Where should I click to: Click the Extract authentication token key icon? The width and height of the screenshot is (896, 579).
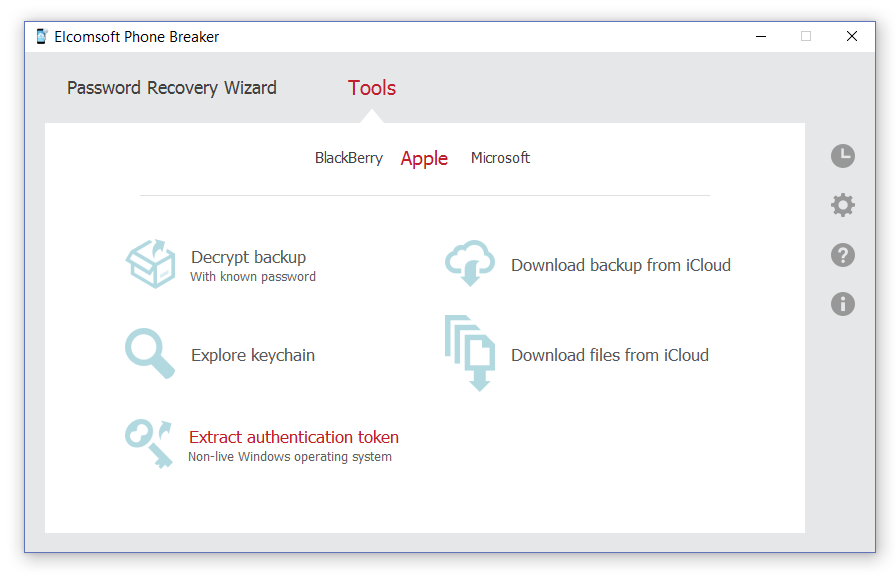tap(150, 442)
